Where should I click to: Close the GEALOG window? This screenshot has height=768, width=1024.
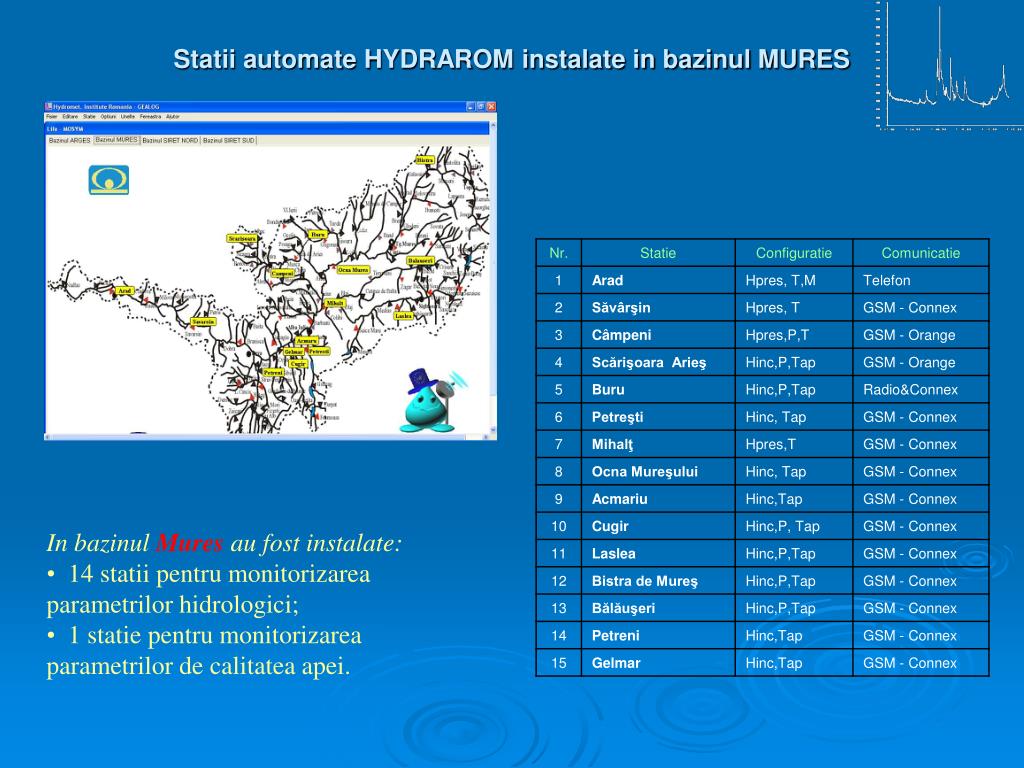[491, 106]
